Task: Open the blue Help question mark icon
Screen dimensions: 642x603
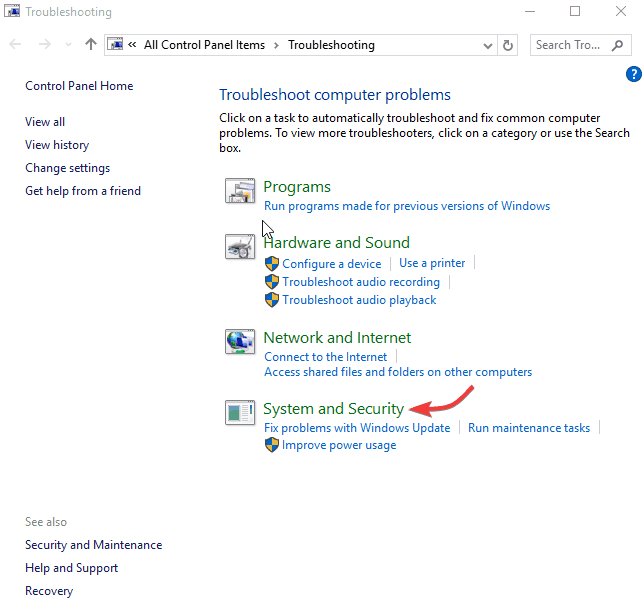Action: pyautogui.click(x=633, y=75)
